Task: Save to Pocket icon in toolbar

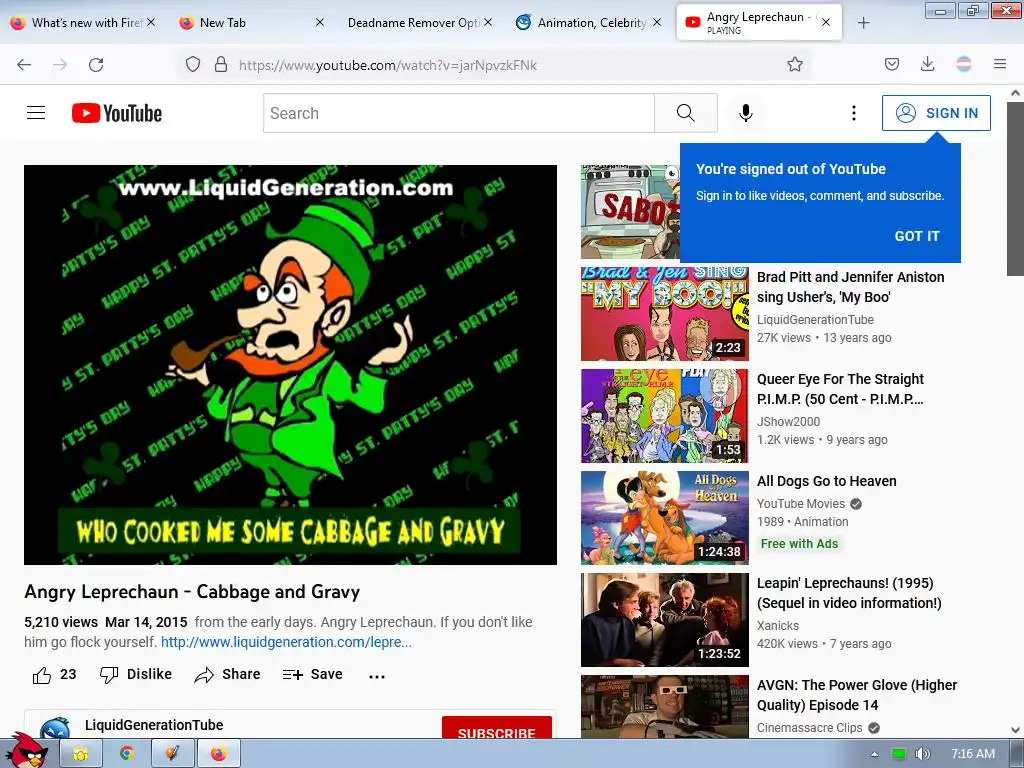Action: pyautogui.click(x=891, y=64)
